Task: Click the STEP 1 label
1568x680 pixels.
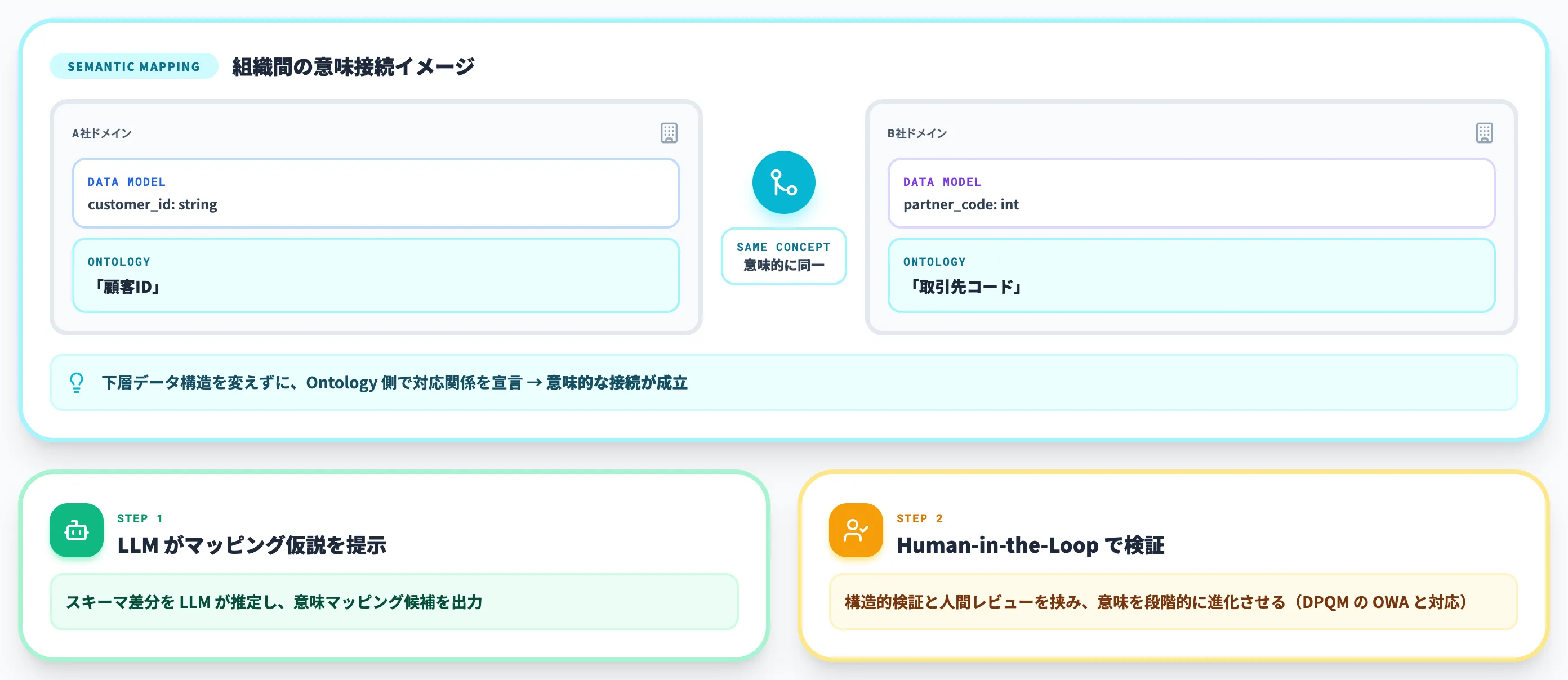Action: click(x=140, y=518)
